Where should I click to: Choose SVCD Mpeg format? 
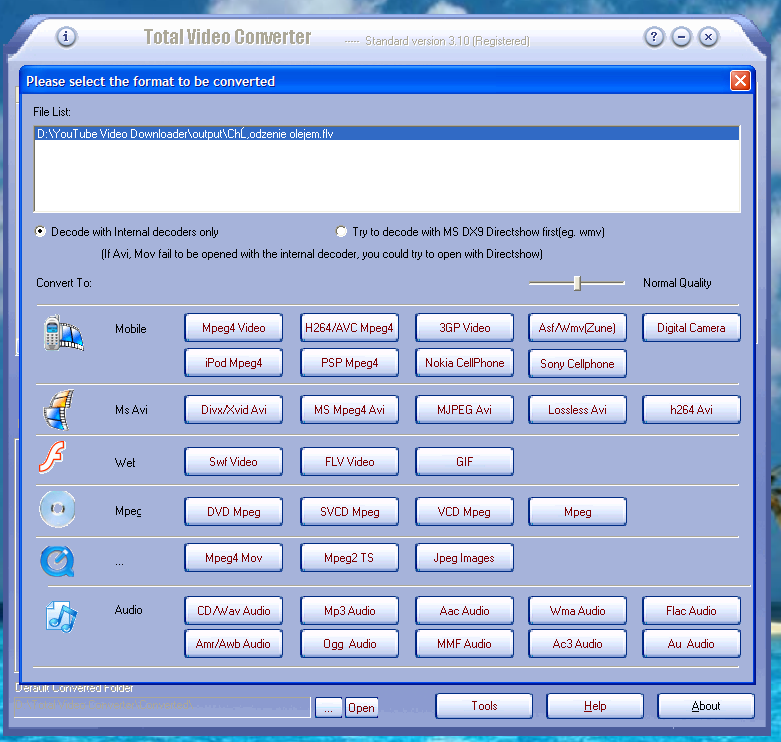pyautogui.click(x=349, y=512)
